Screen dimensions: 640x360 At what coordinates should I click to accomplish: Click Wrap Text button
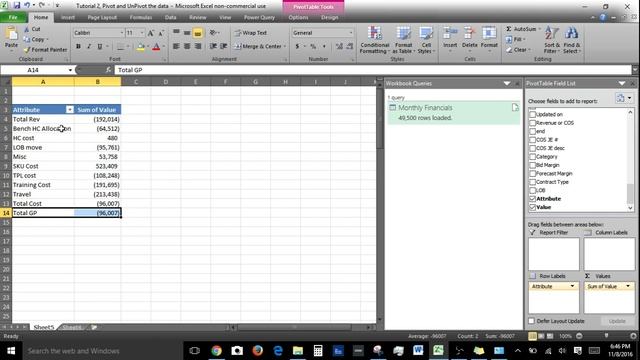pyautogui.click(x=250, y=33)
